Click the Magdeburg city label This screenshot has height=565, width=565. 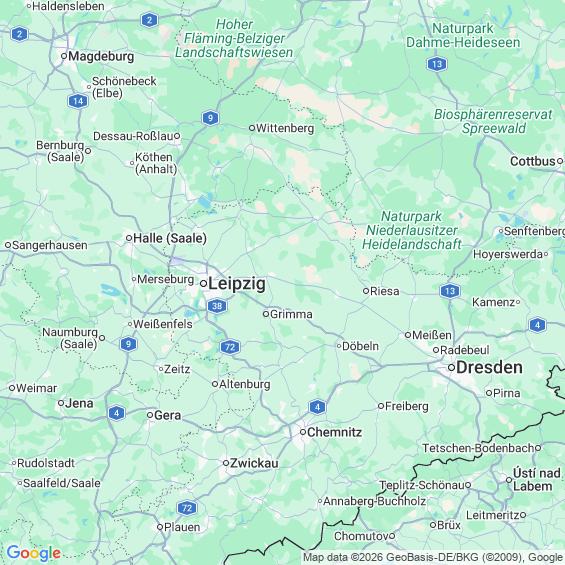101,56
